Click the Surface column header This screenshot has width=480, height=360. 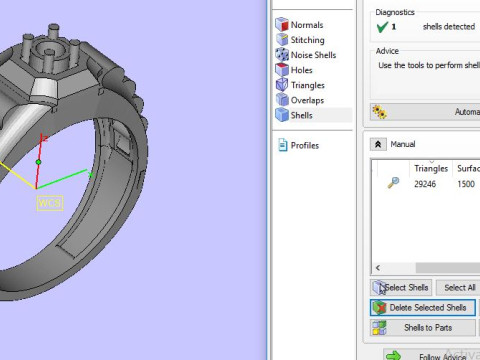[467, 169]
